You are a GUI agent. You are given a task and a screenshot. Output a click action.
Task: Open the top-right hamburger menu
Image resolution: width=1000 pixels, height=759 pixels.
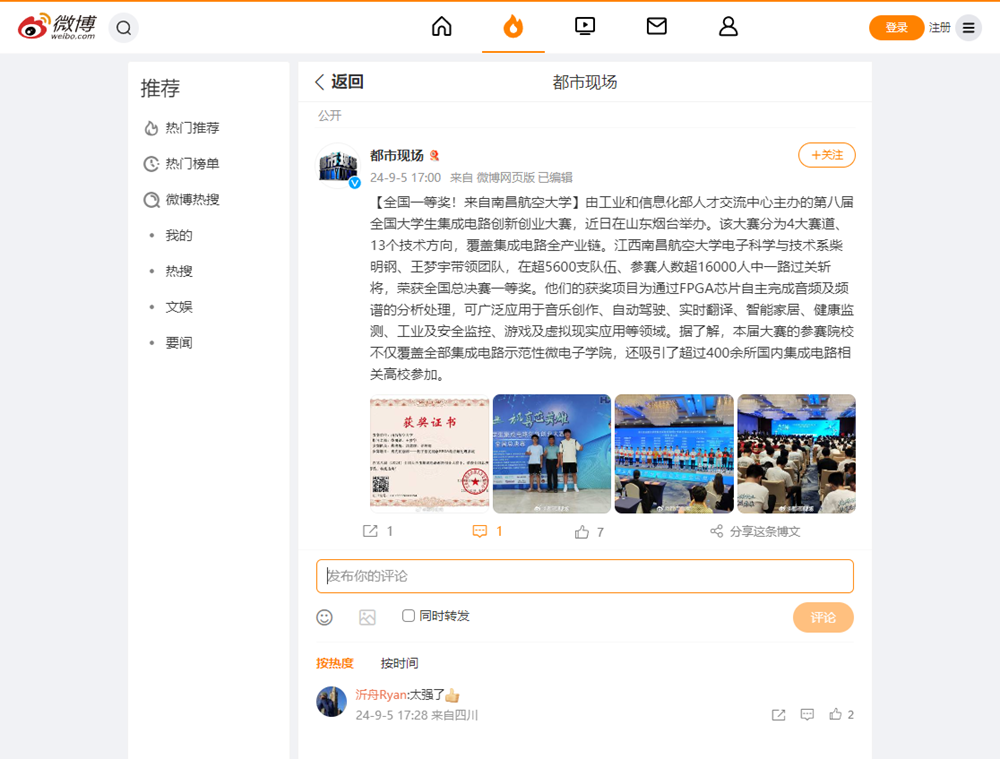point(968,28)
